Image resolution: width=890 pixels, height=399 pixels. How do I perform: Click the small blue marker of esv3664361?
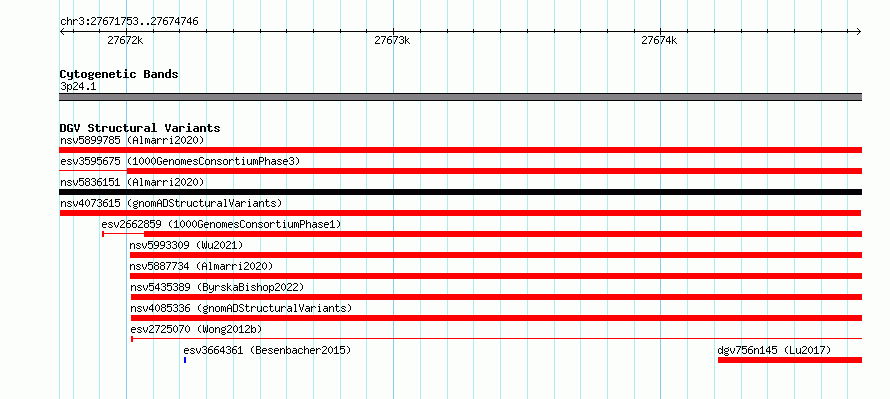[x=185, y=360]
